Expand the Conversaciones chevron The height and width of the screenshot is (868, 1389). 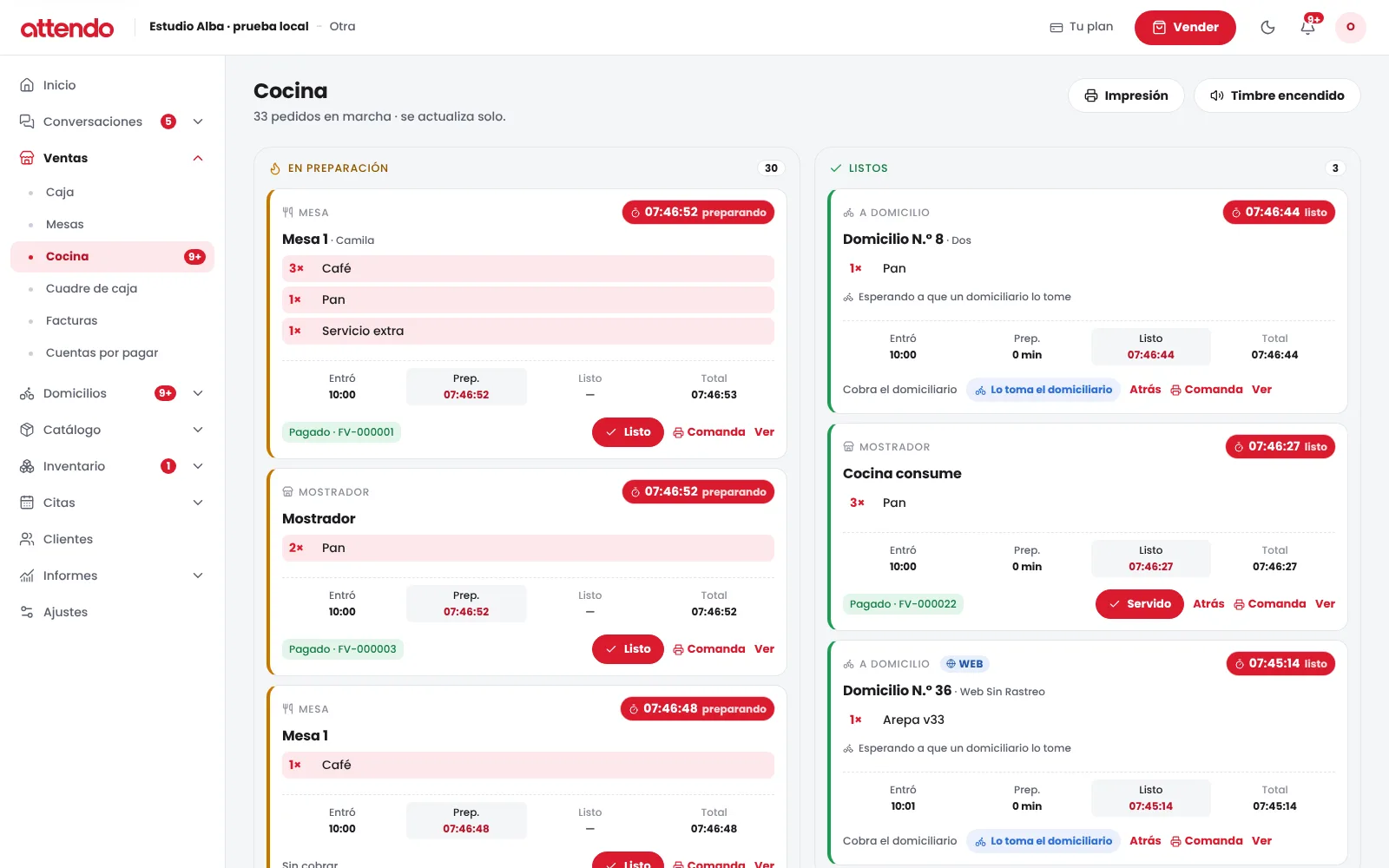[x=198, y=122]
